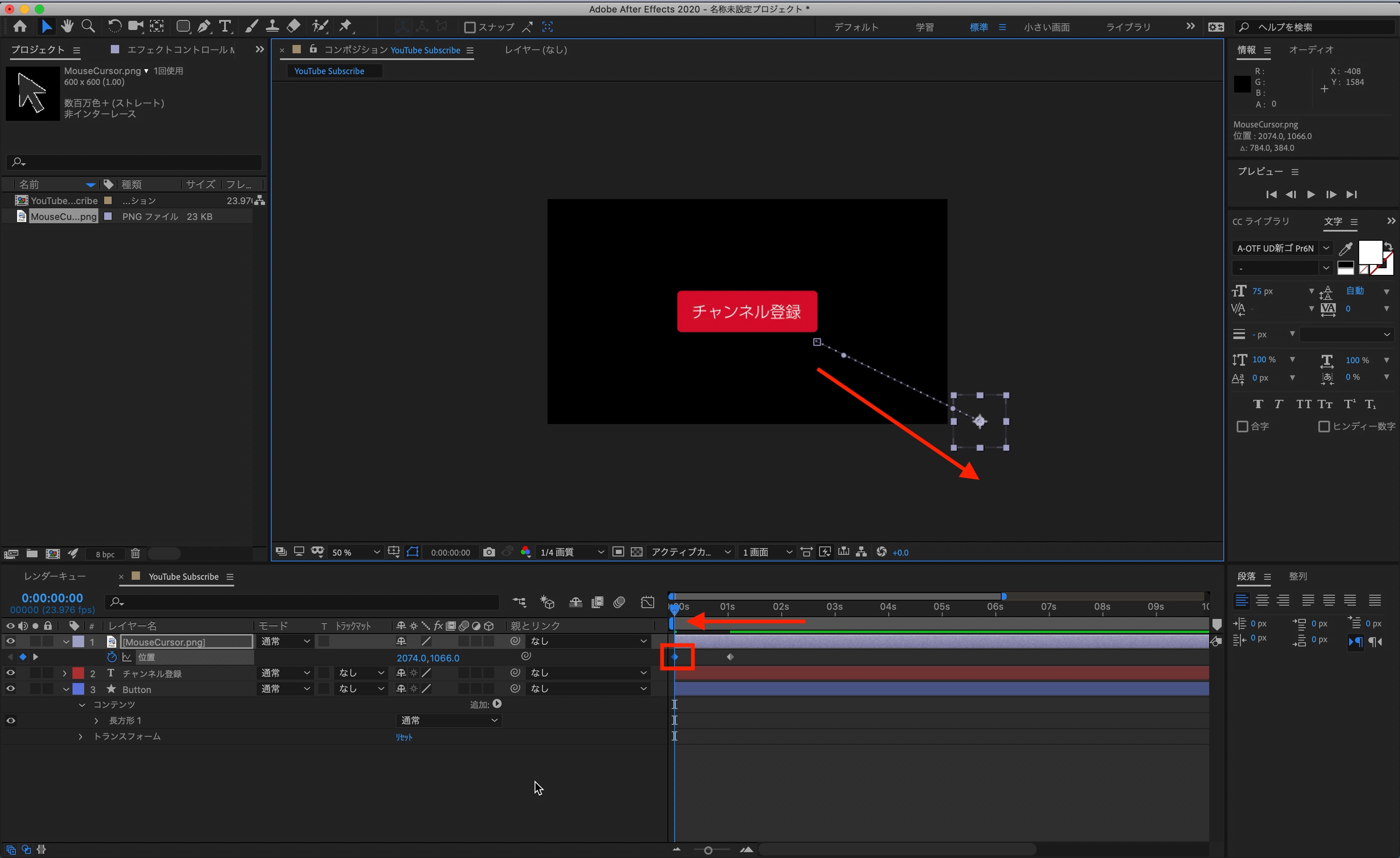Expand the トランスフォーム property group

coord(81,736)
